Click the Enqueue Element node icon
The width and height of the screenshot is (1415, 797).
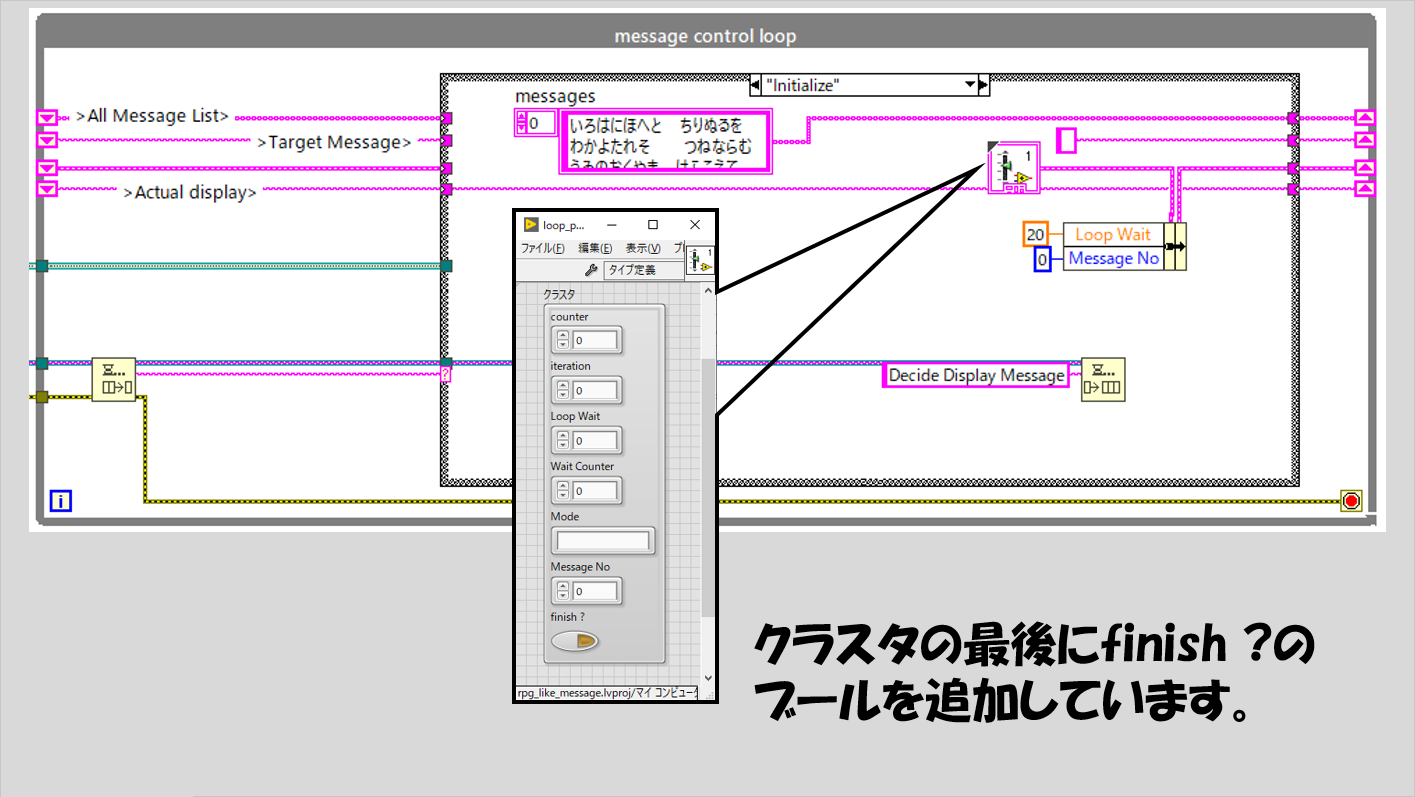coord(1102,379)
